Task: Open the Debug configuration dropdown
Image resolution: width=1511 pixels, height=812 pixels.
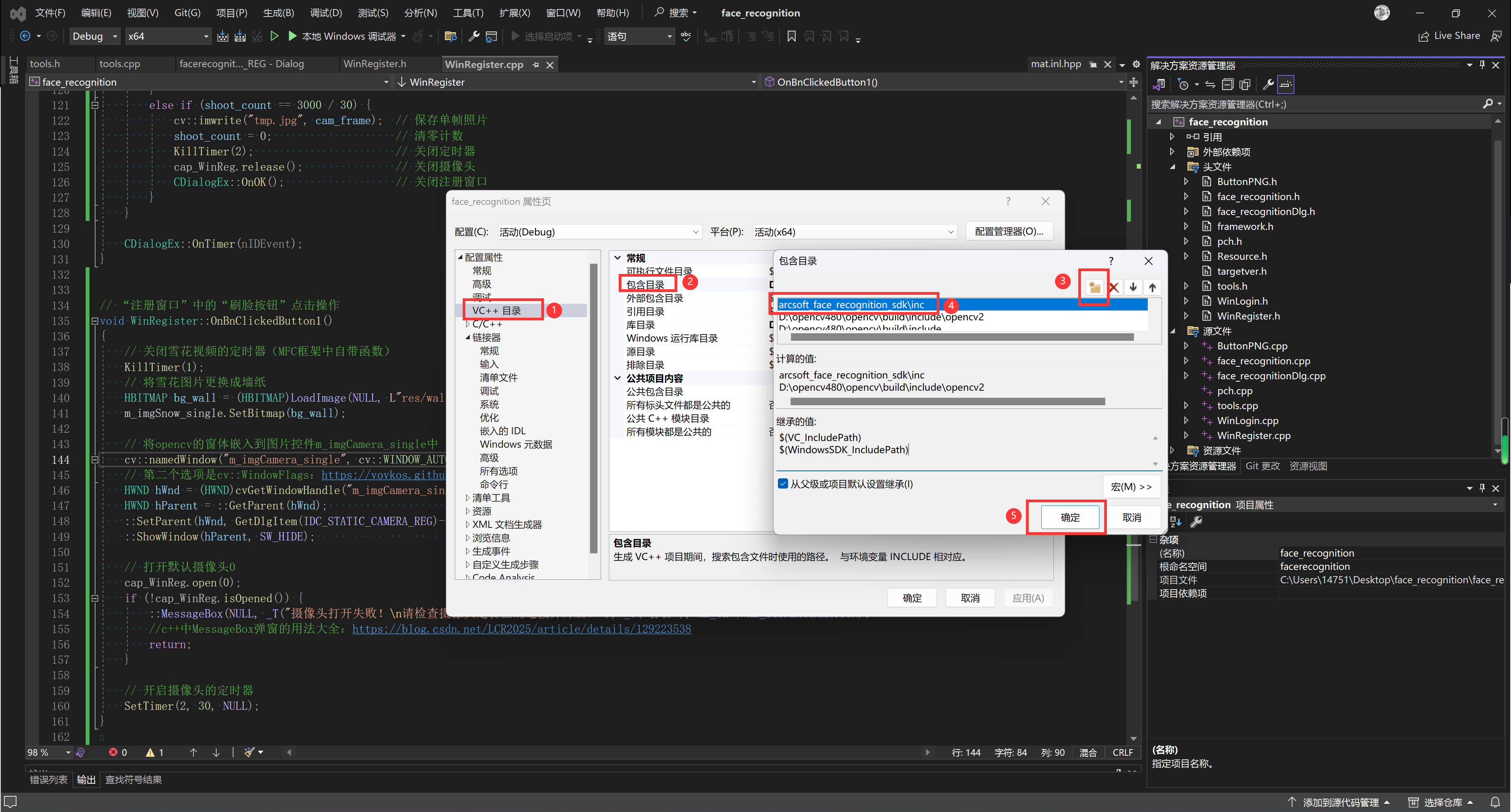Action: (94, 37)
